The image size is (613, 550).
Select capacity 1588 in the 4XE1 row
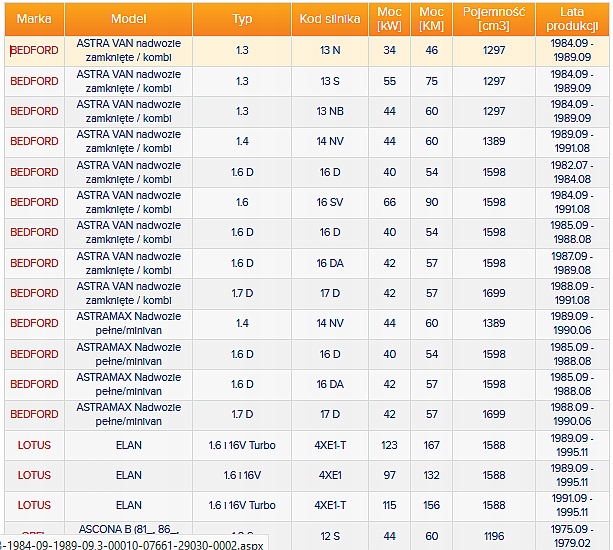494,475
